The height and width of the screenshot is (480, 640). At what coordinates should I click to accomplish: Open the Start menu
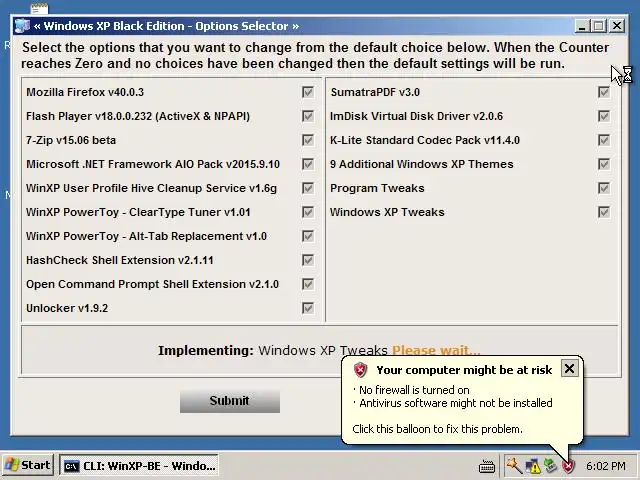pyautogui.click(x=27, y=465)
